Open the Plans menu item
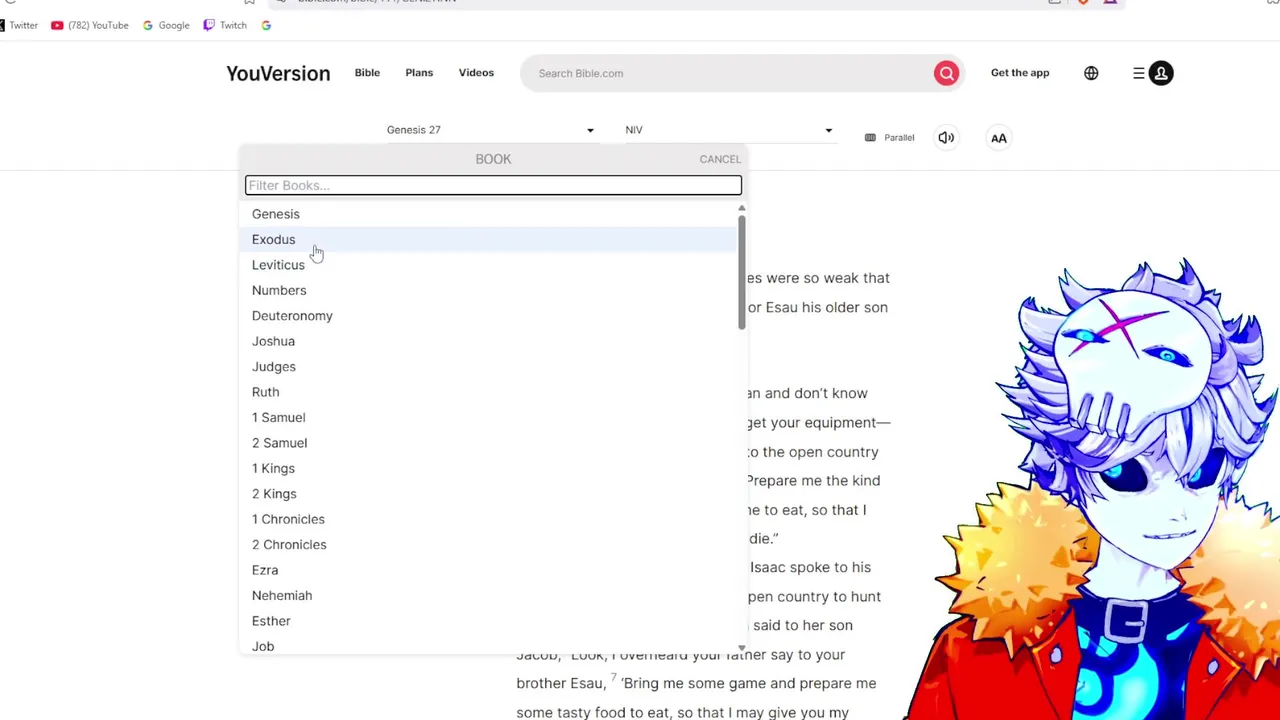Viewport: 1280px width, 720px height. click(419, 73)
